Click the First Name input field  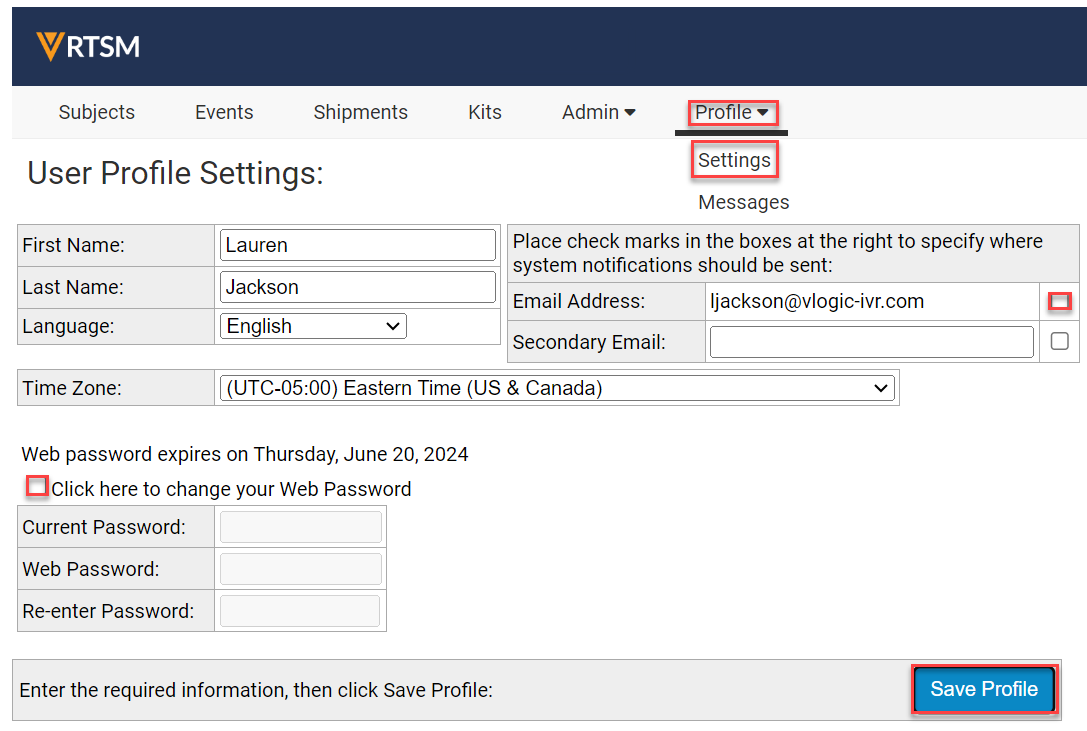[357, 245]
